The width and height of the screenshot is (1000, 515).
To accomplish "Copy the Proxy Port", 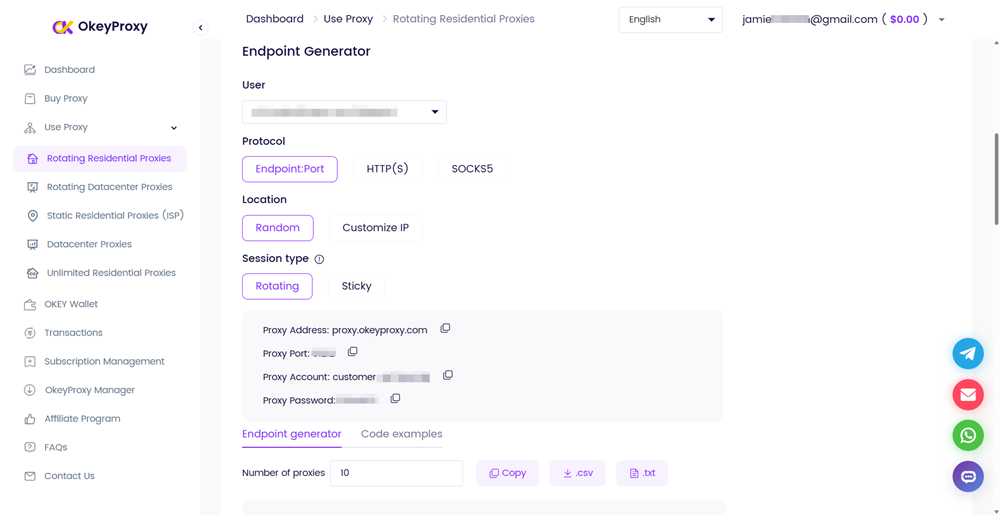I will click(x=352, y=352).
